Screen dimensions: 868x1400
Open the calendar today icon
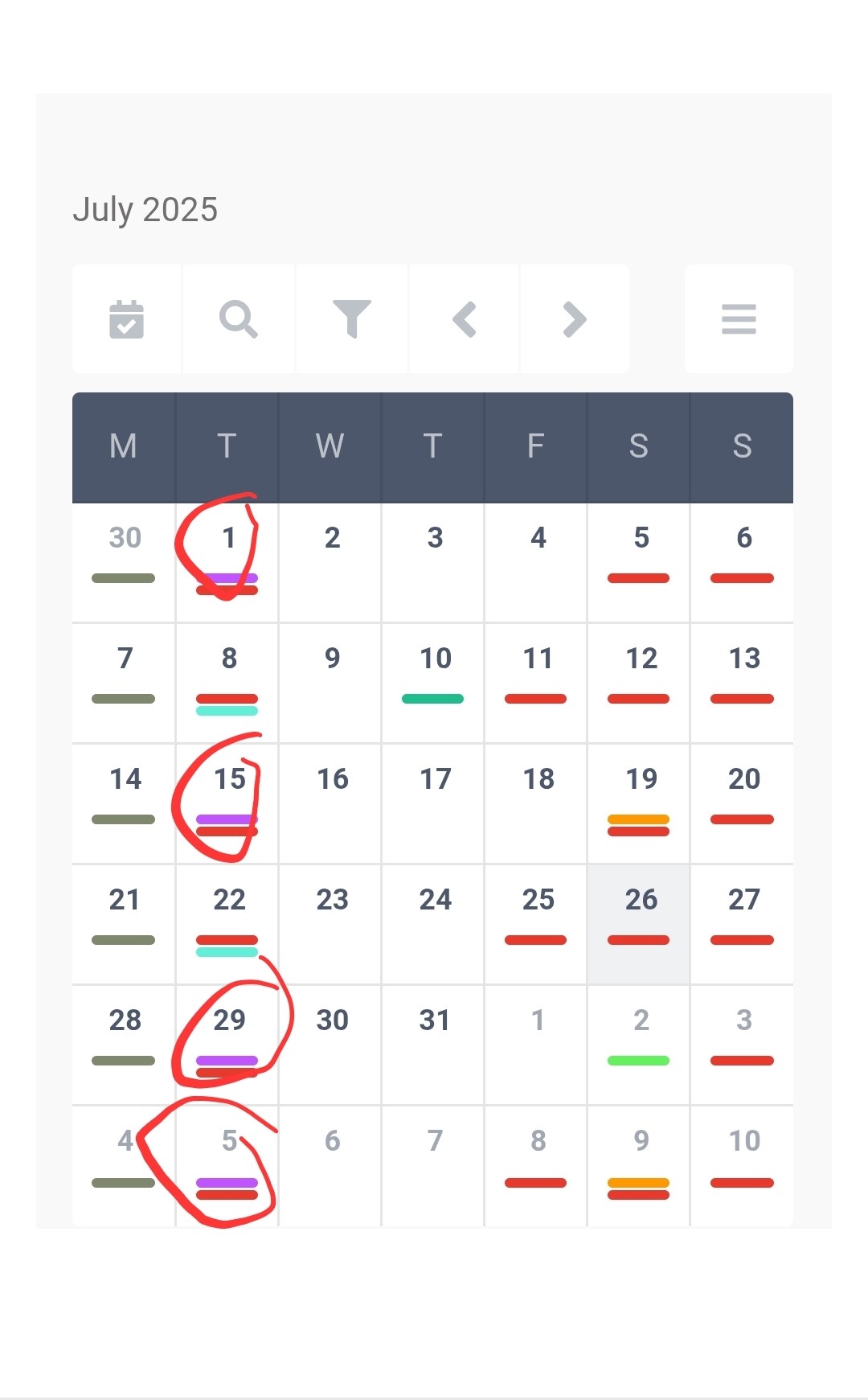[x=126, y=319]
